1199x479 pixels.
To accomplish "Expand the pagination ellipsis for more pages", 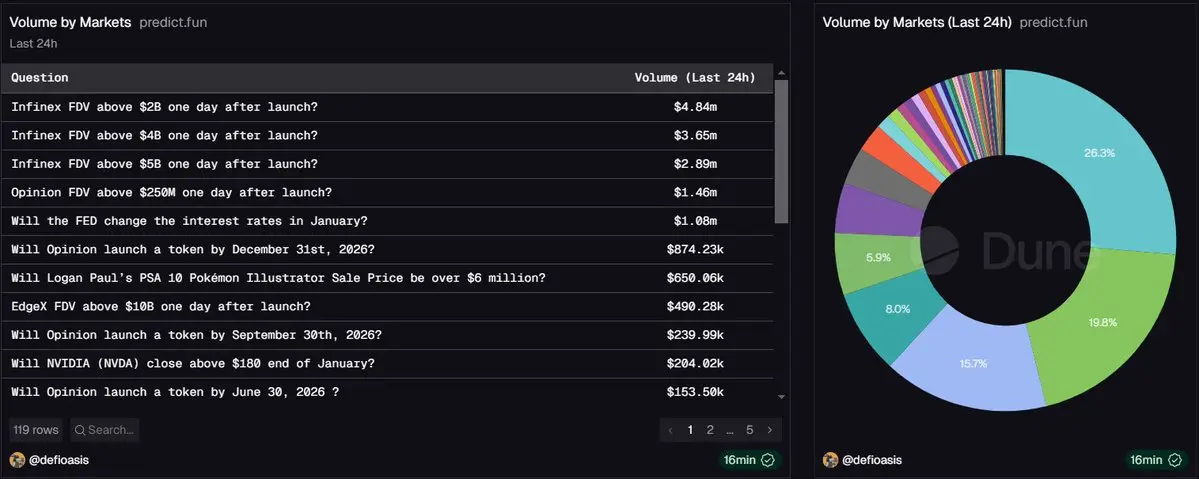I will [730, 430].
